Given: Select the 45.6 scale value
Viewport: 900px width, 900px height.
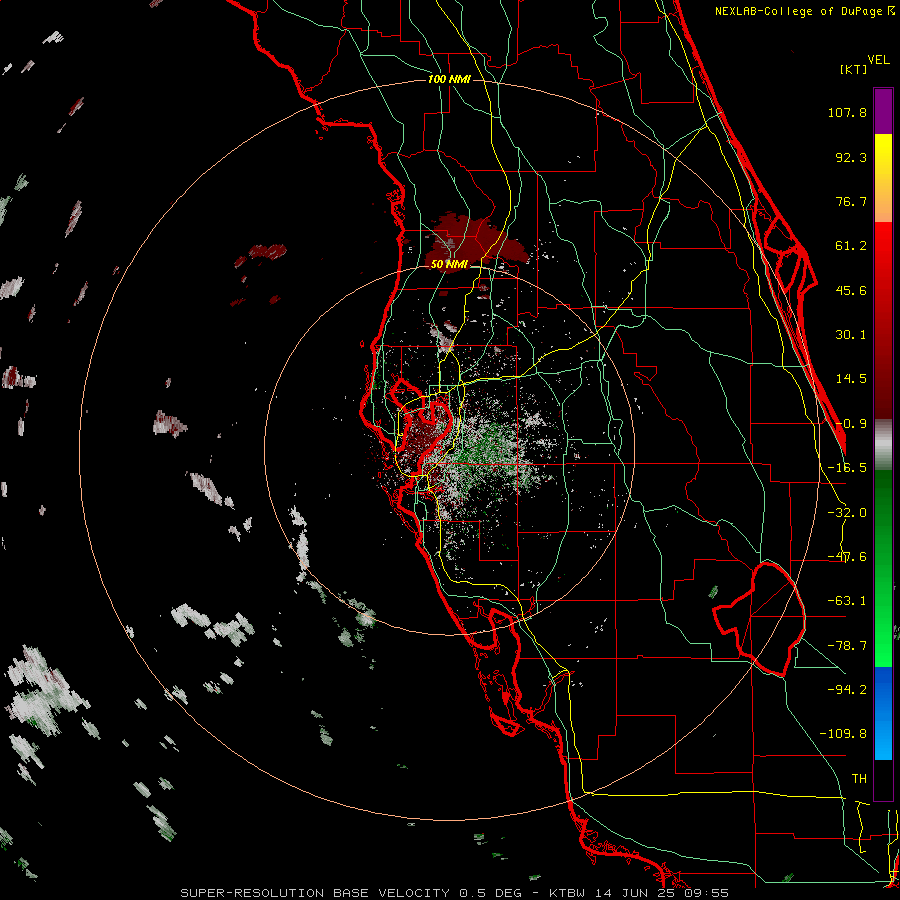Looking at the screenshot, I should [851, 290].
